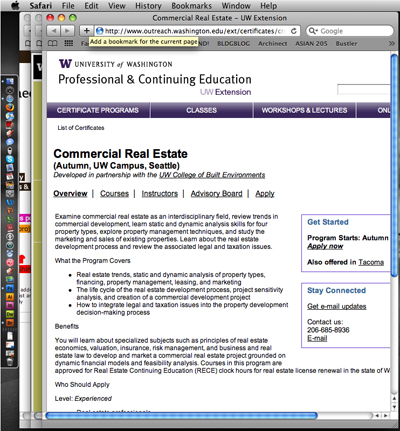Follow the Tacoma link

pyautogui.click(x=371, y=262)
